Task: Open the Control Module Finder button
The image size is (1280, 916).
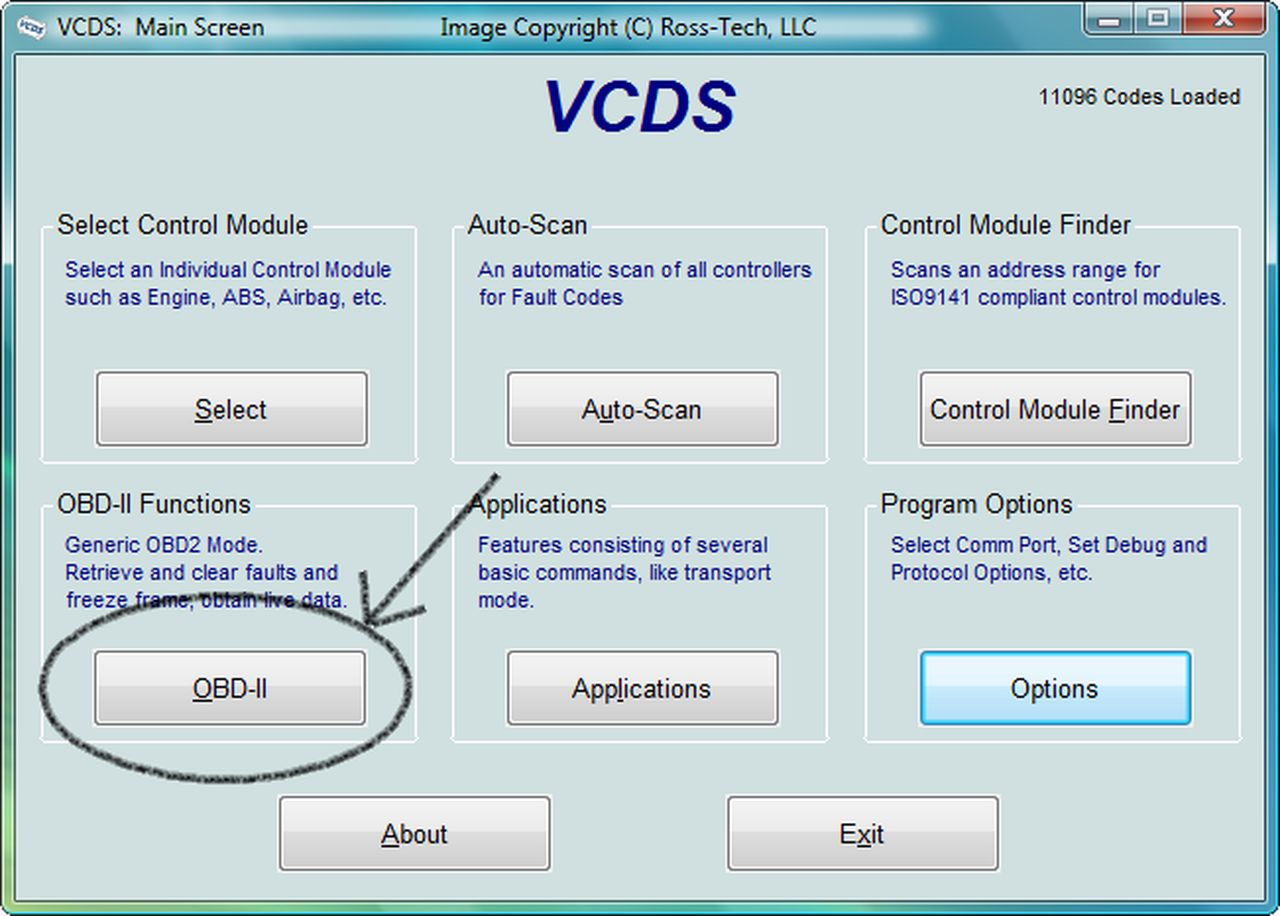Action: (x=1055, y=409)
